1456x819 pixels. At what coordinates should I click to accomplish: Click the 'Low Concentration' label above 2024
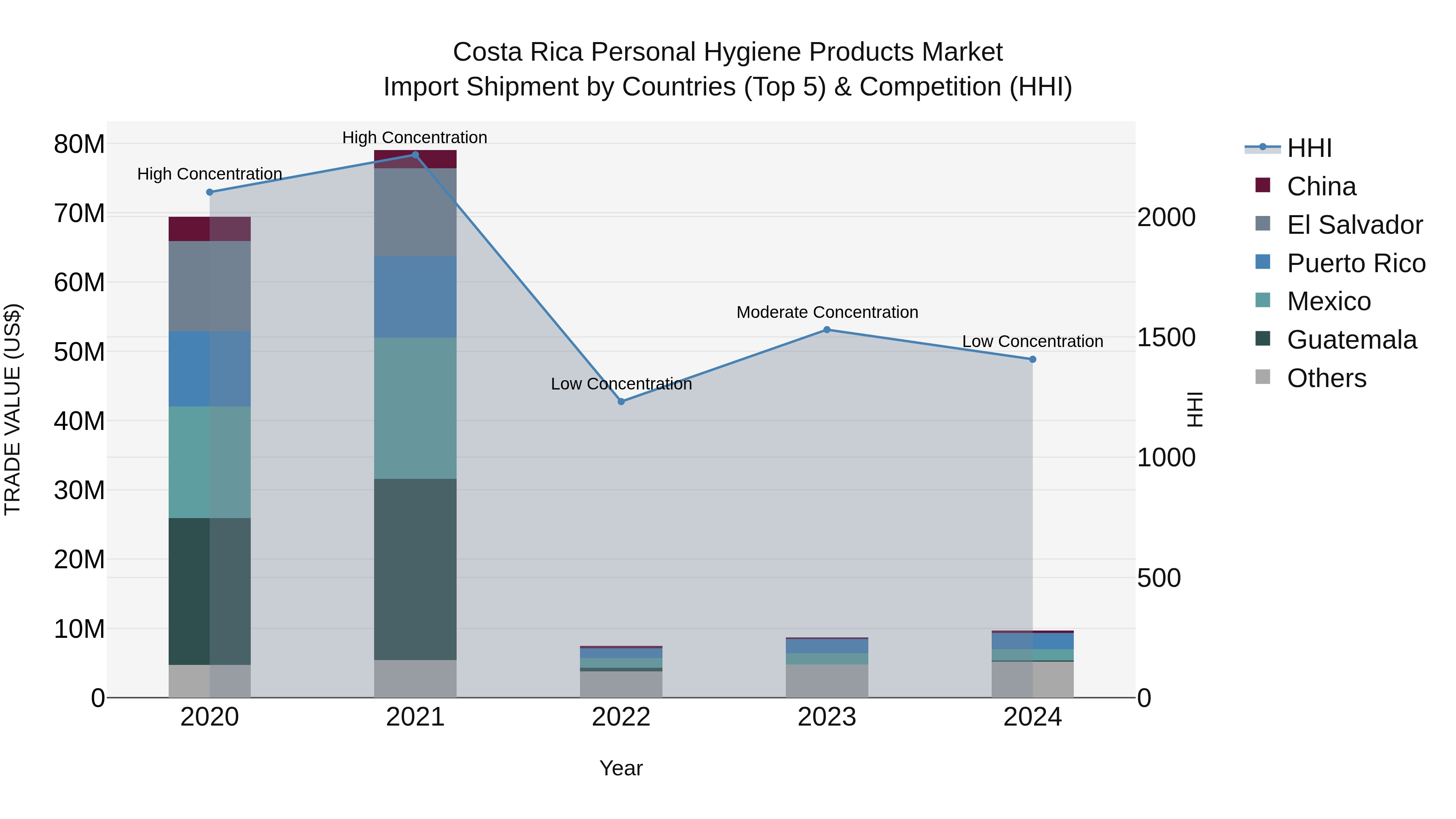pos(1033,342)
